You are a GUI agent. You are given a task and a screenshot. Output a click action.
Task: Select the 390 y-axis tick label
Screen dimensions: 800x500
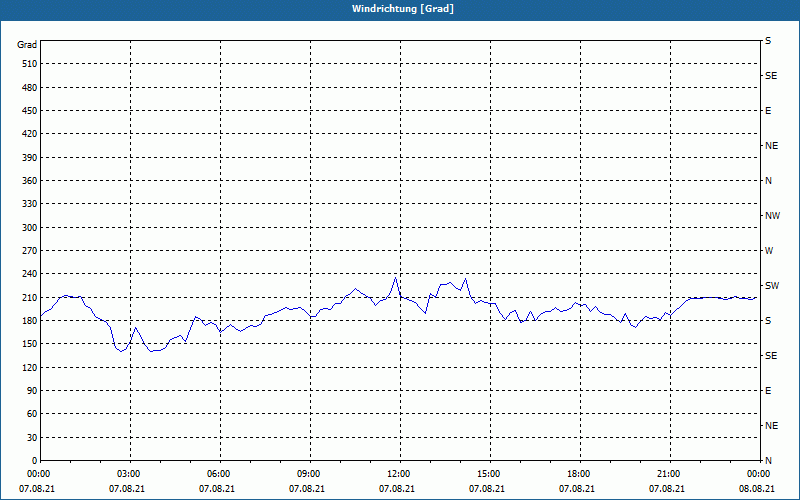(30, 158)
